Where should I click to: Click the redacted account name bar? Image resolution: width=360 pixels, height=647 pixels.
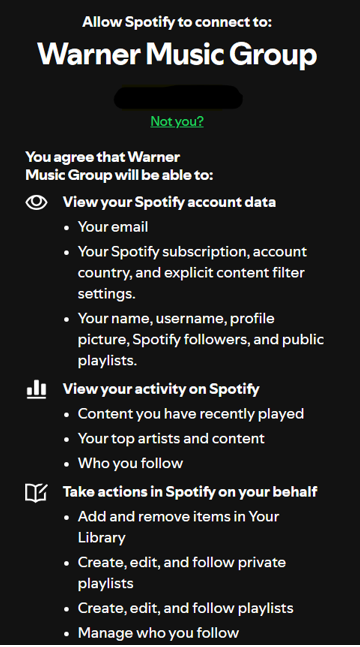tap(178, 97)
